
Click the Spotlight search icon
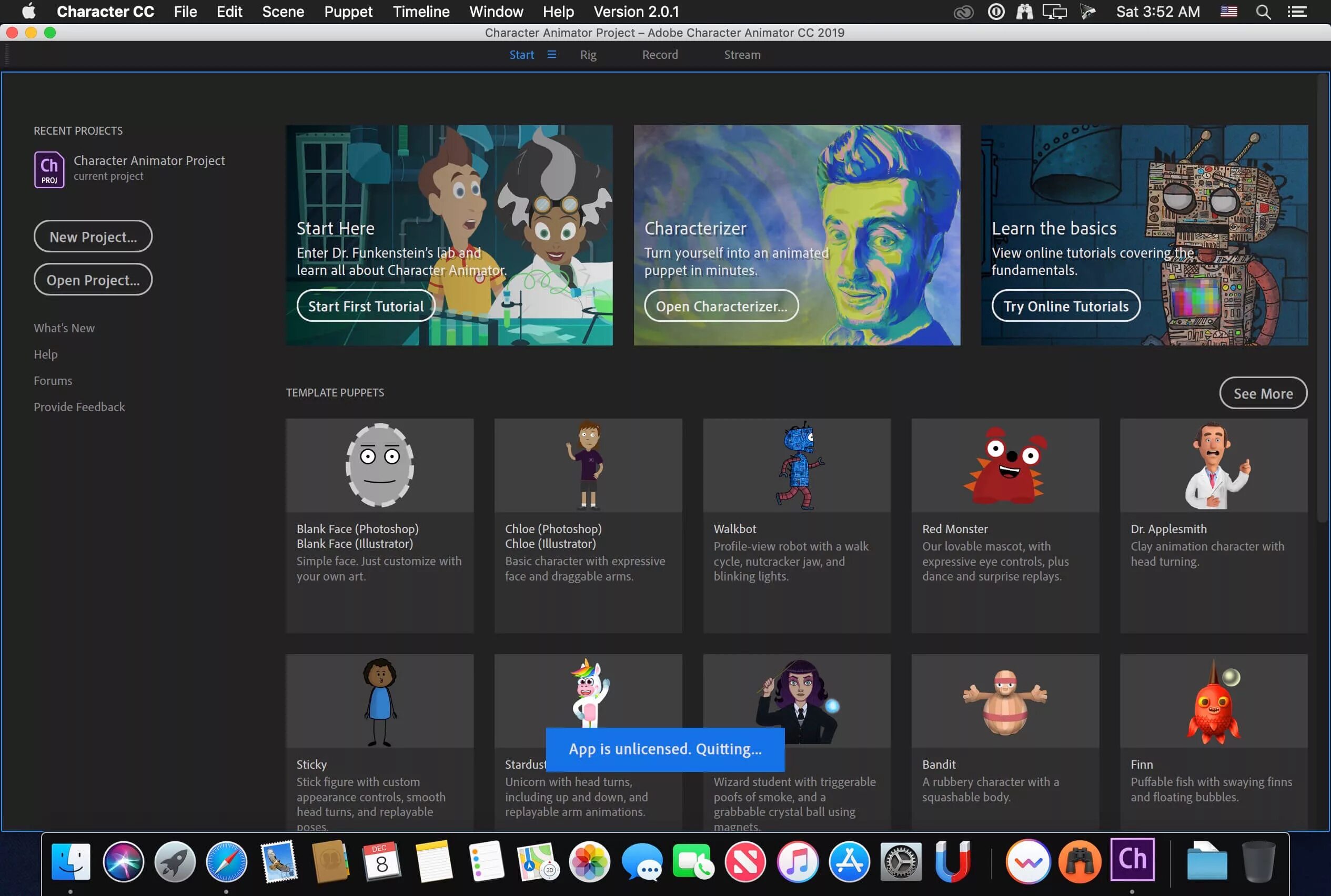click(x=1263, y=12)
